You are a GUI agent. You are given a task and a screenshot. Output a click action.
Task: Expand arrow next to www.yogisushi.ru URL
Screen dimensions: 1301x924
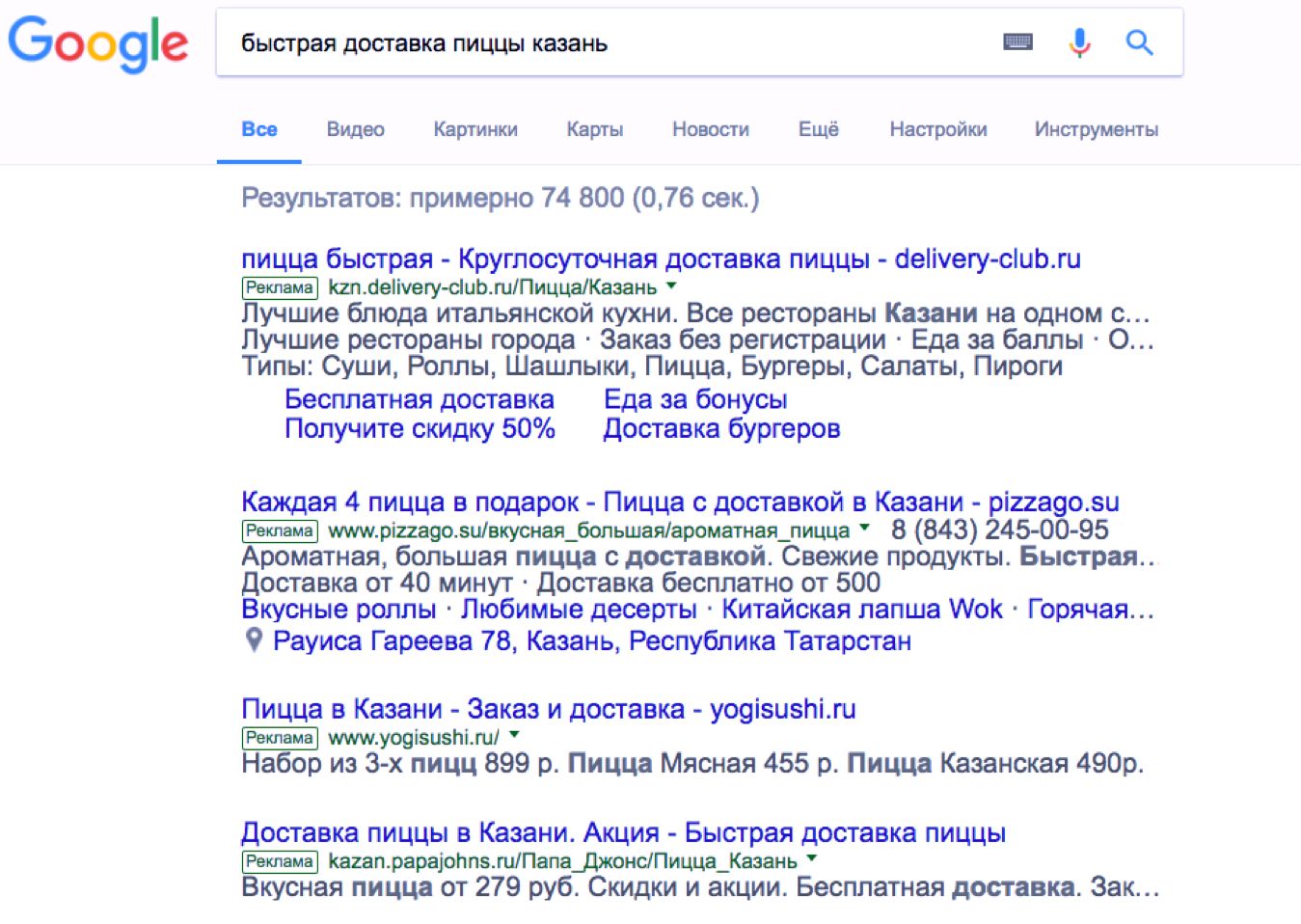click(514, 736)
